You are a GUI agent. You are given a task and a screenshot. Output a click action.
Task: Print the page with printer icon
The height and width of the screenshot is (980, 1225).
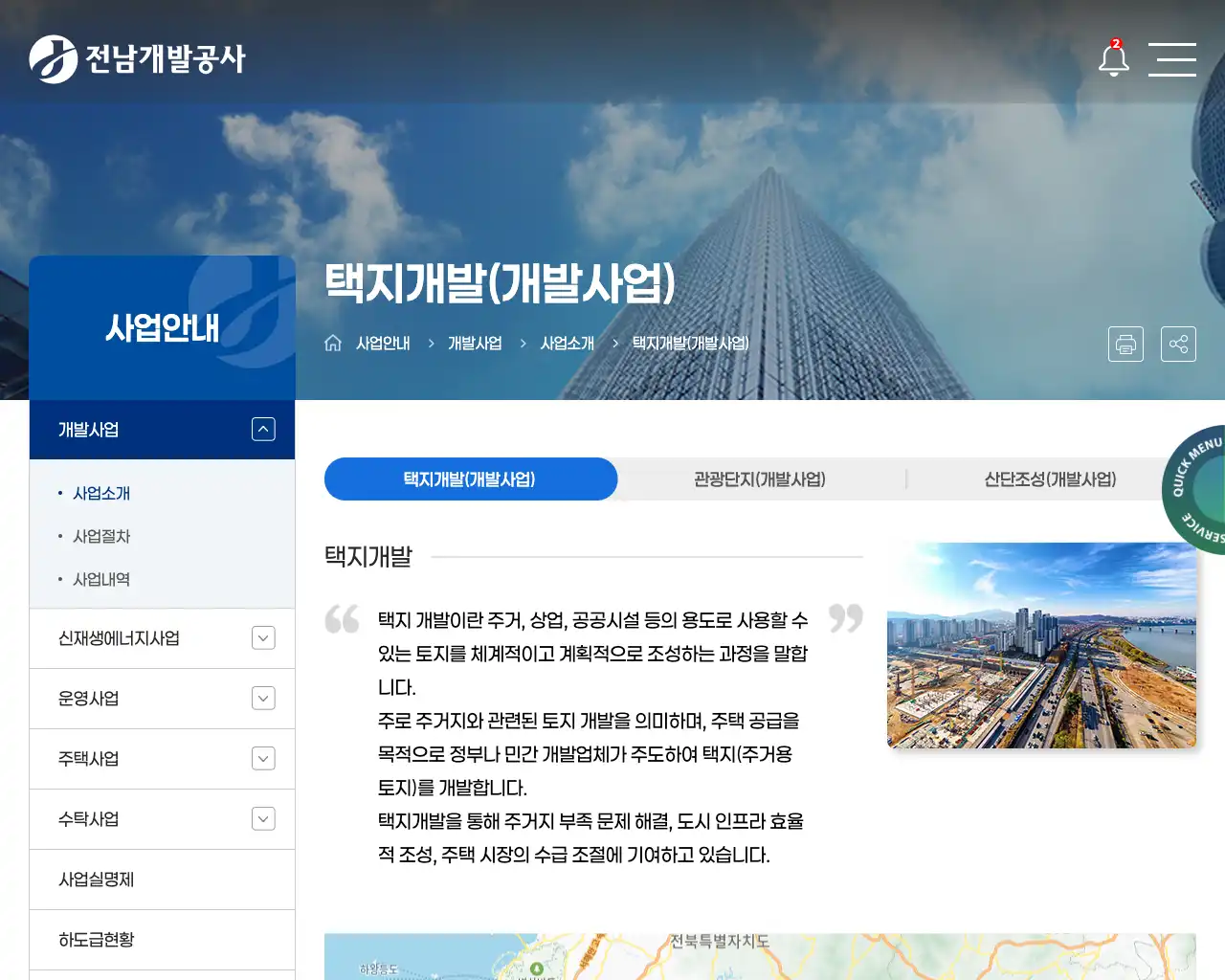1125,345
